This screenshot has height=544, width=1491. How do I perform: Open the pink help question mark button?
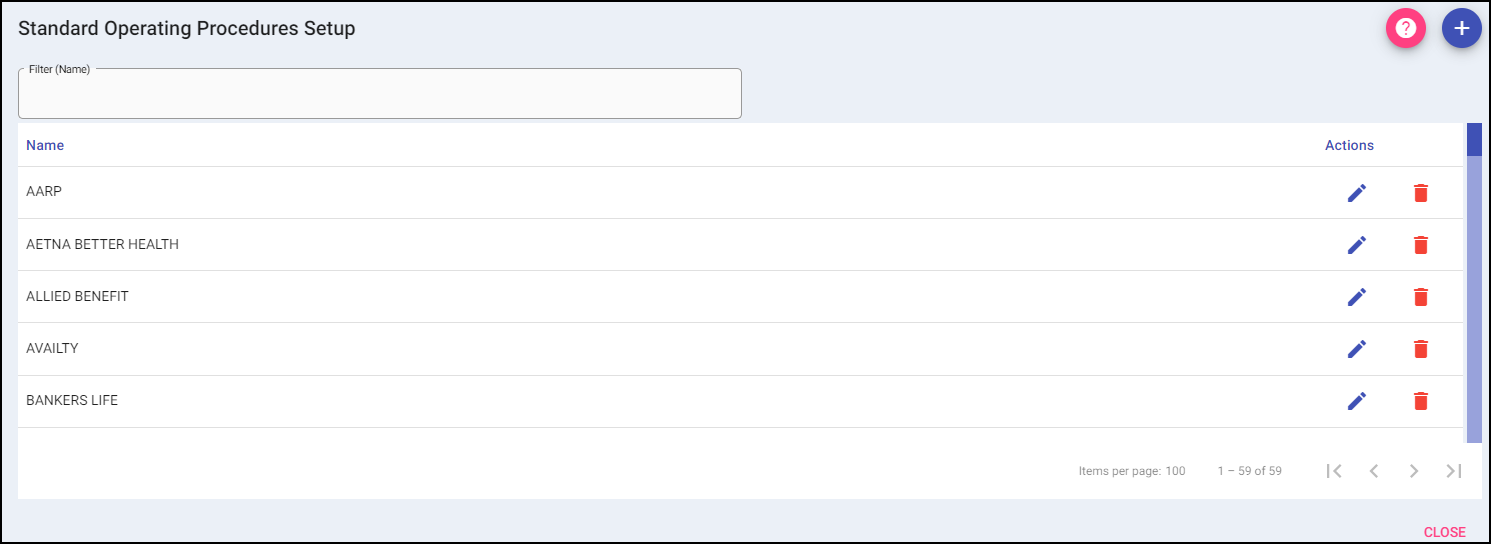(x=1405, y=28)
